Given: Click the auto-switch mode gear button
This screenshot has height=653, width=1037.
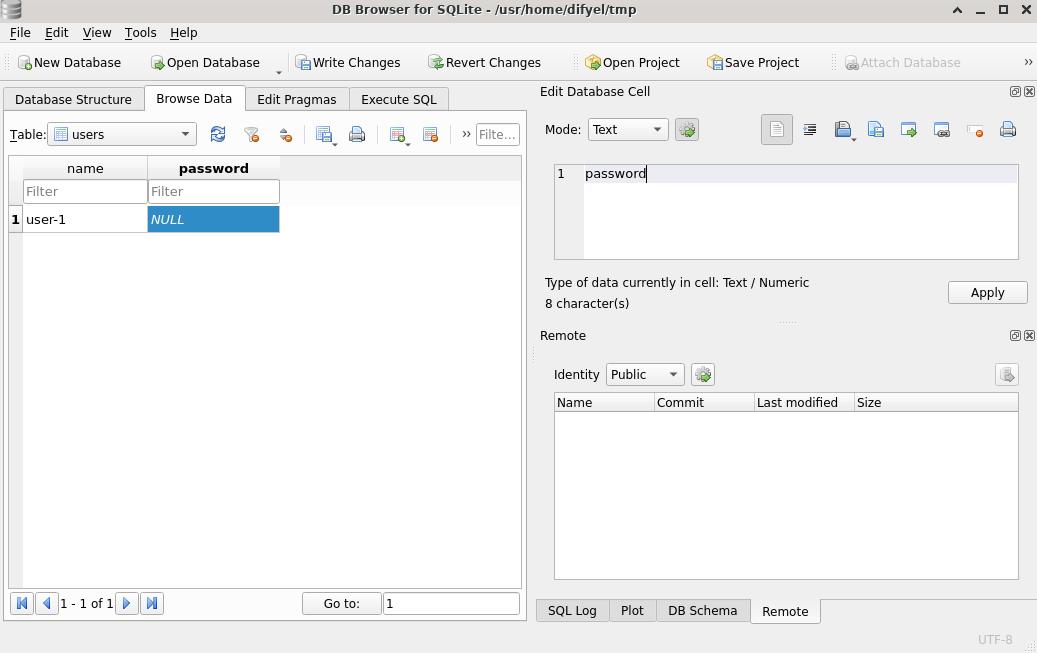Looking at the screenshot, I should 687,130.
